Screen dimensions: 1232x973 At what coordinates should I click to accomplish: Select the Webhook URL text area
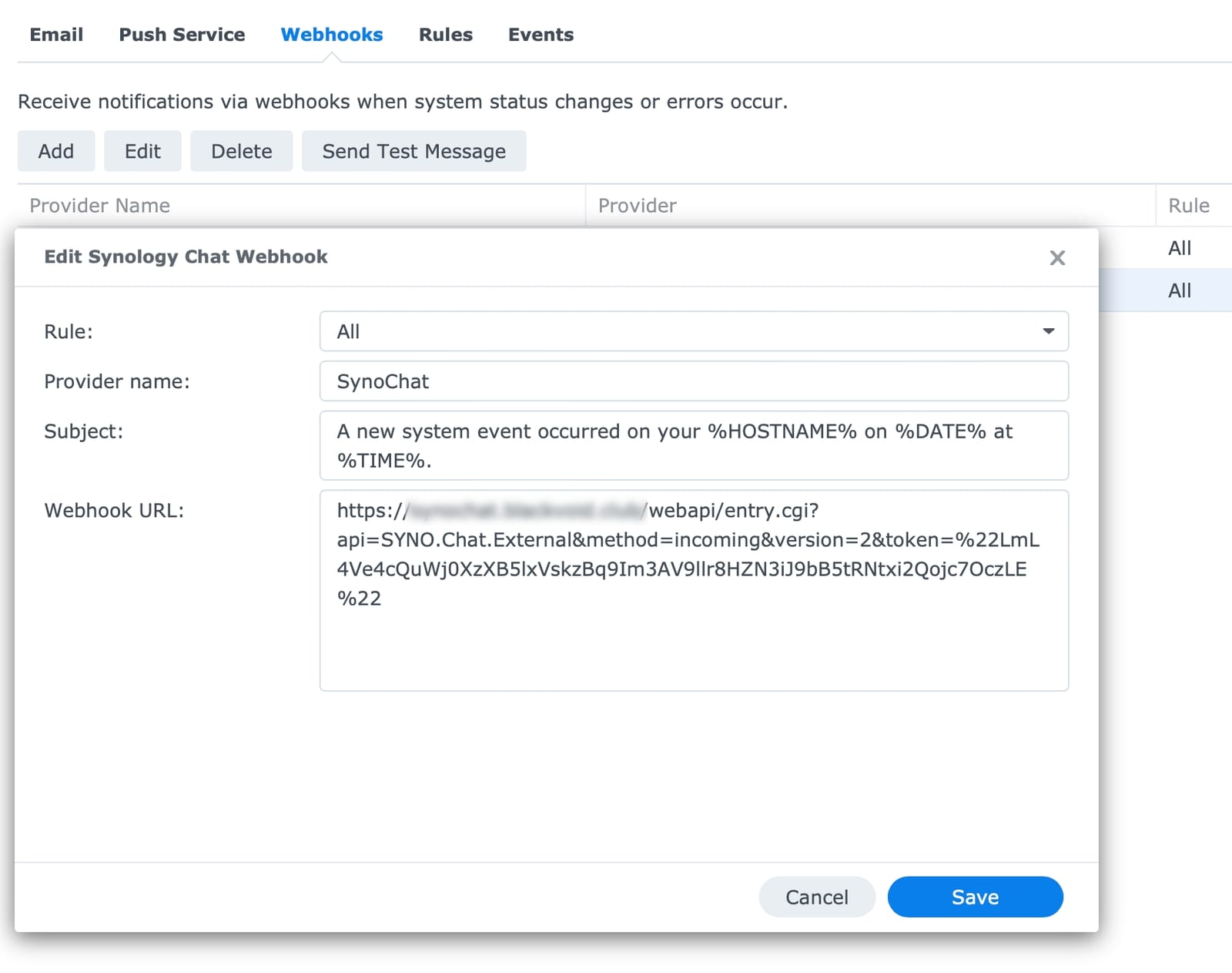coord(693,589)
